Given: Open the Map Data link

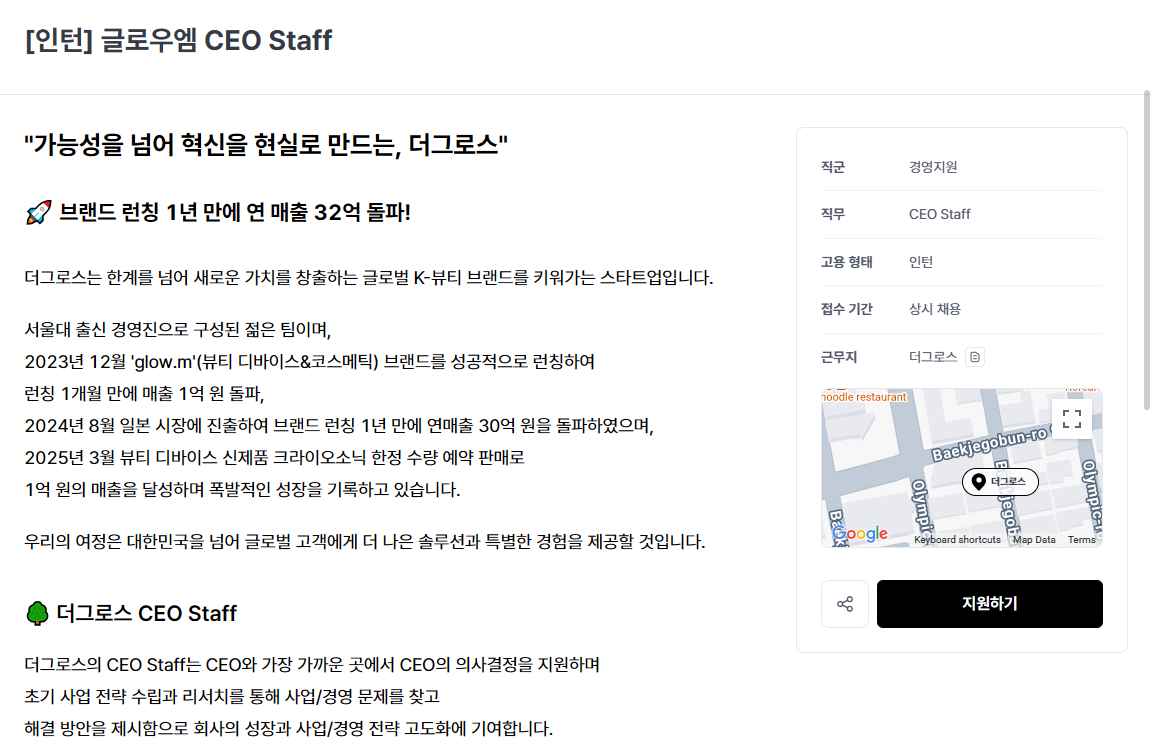Looking at the screenshot, I should [1034, 539].
